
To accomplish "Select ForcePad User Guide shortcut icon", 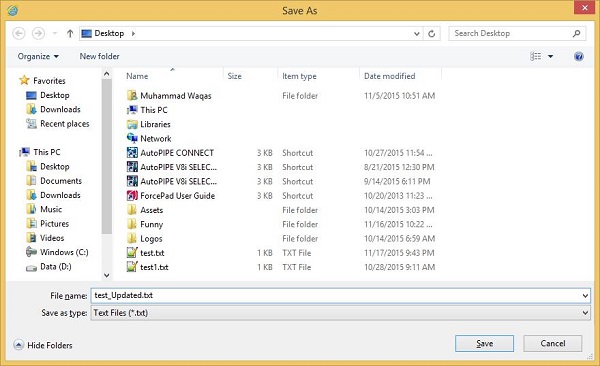I will click(132, 196).
